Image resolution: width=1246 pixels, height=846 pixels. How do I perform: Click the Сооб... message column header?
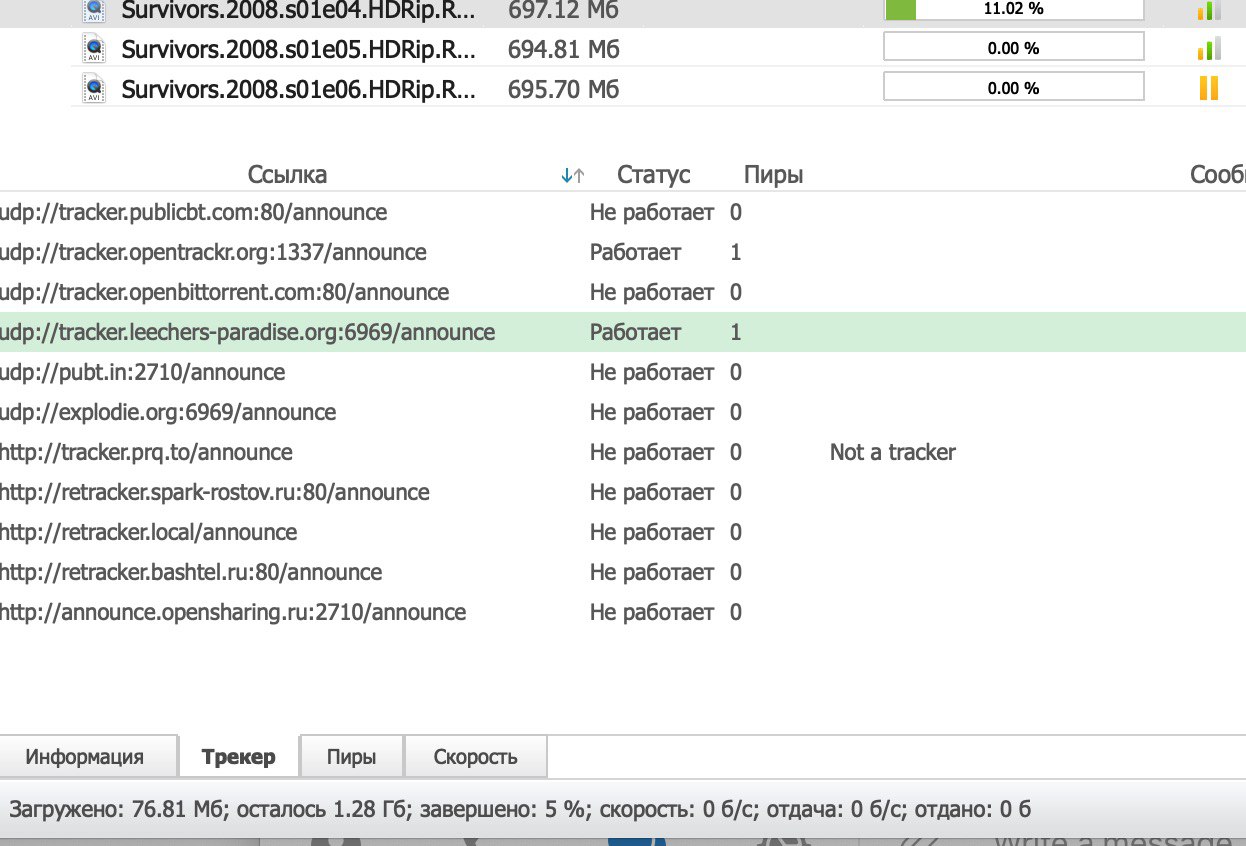point(1217,175)
